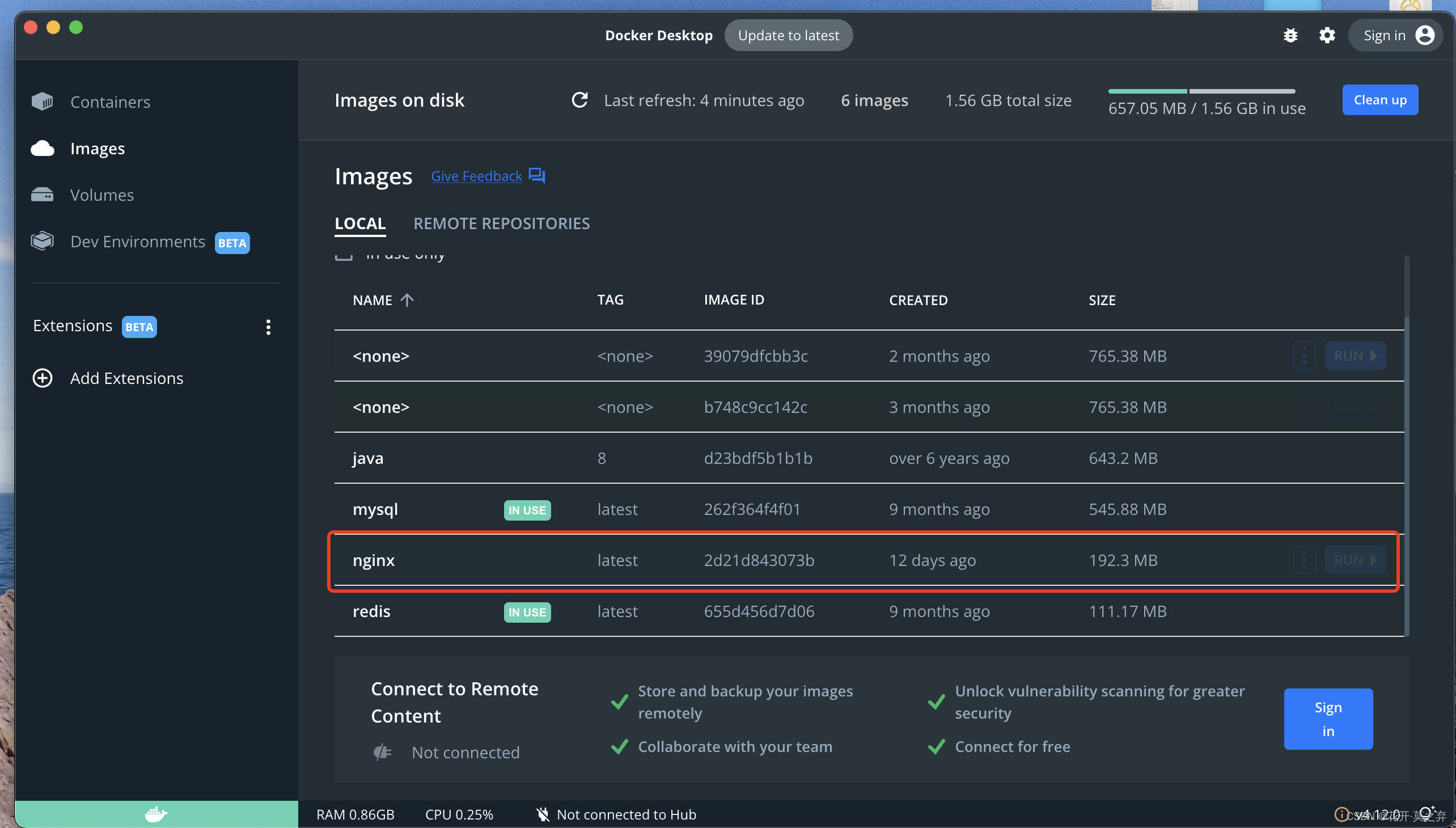The image size is (1456, 828).
Task: Open the bug report troubleshoot icon
Action: coord(1290,35)
